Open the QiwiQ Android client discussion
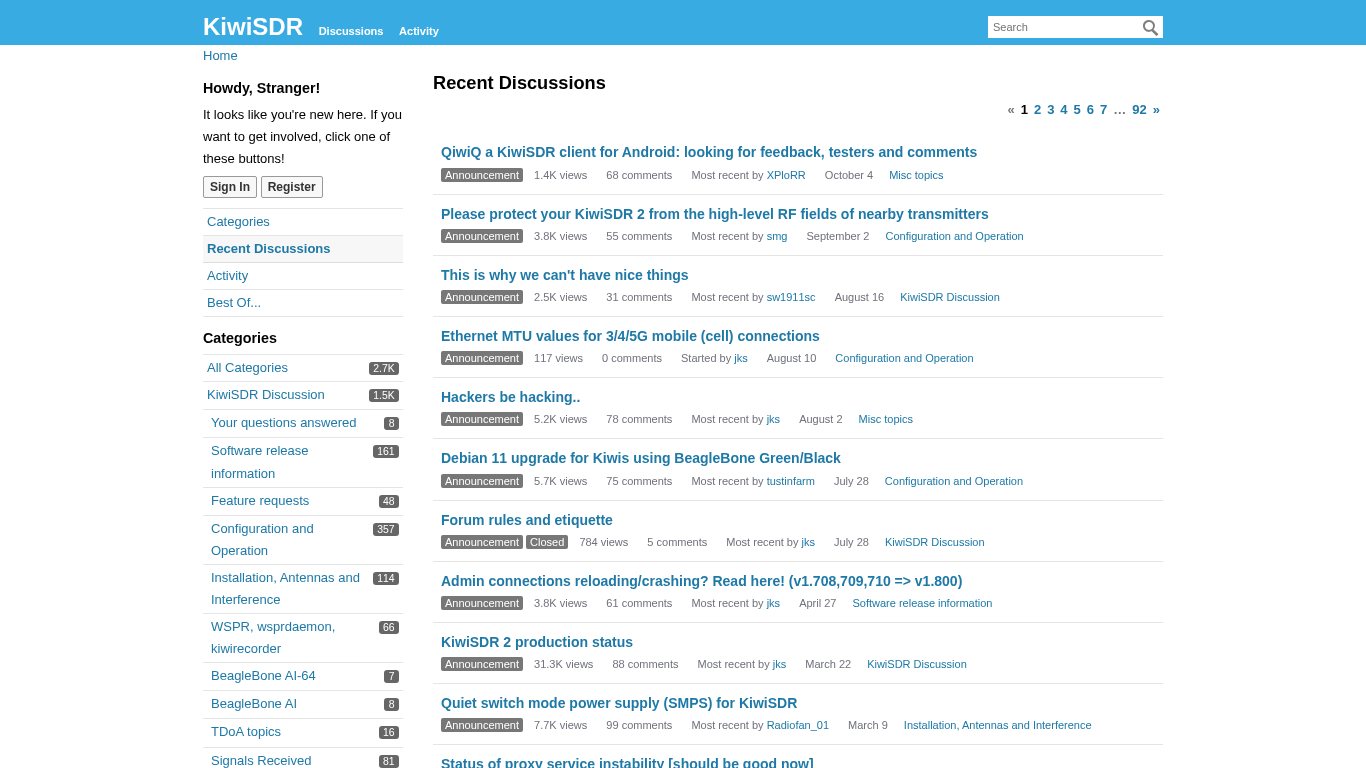 [x=709, y=152]
